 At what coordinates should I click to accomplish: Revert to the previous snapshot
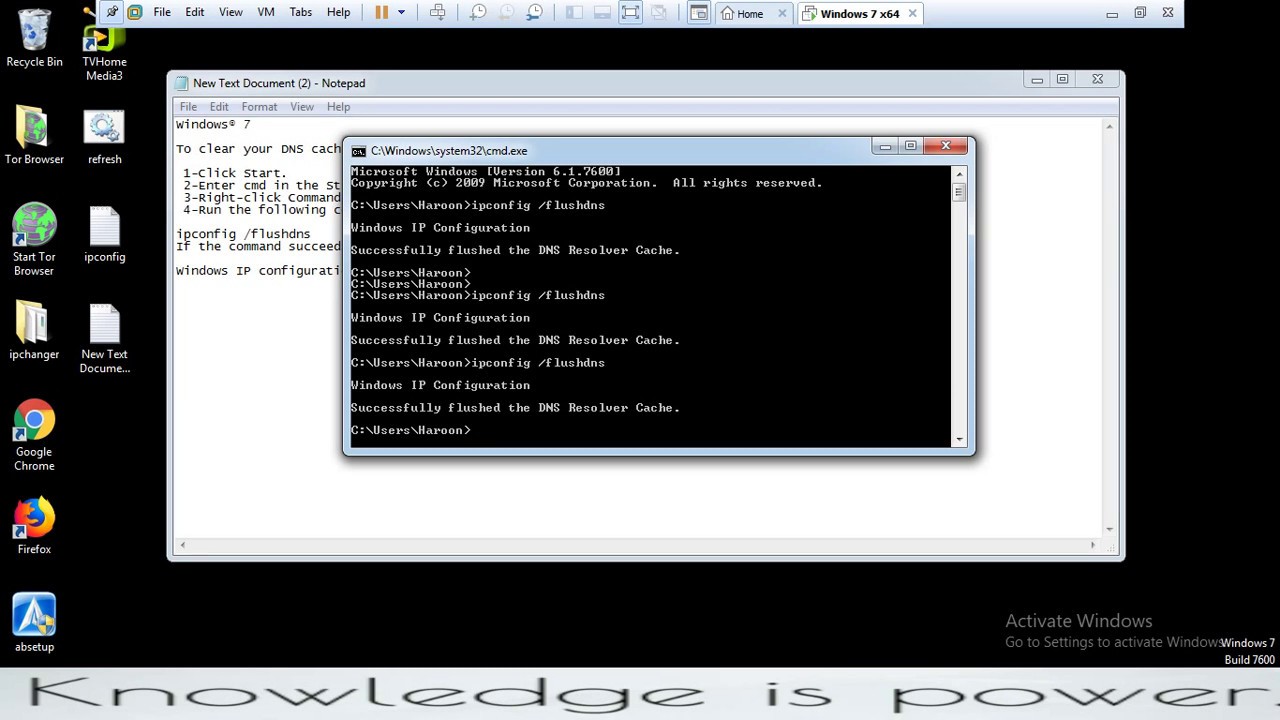pyautogui.click(x=506, y=13)
